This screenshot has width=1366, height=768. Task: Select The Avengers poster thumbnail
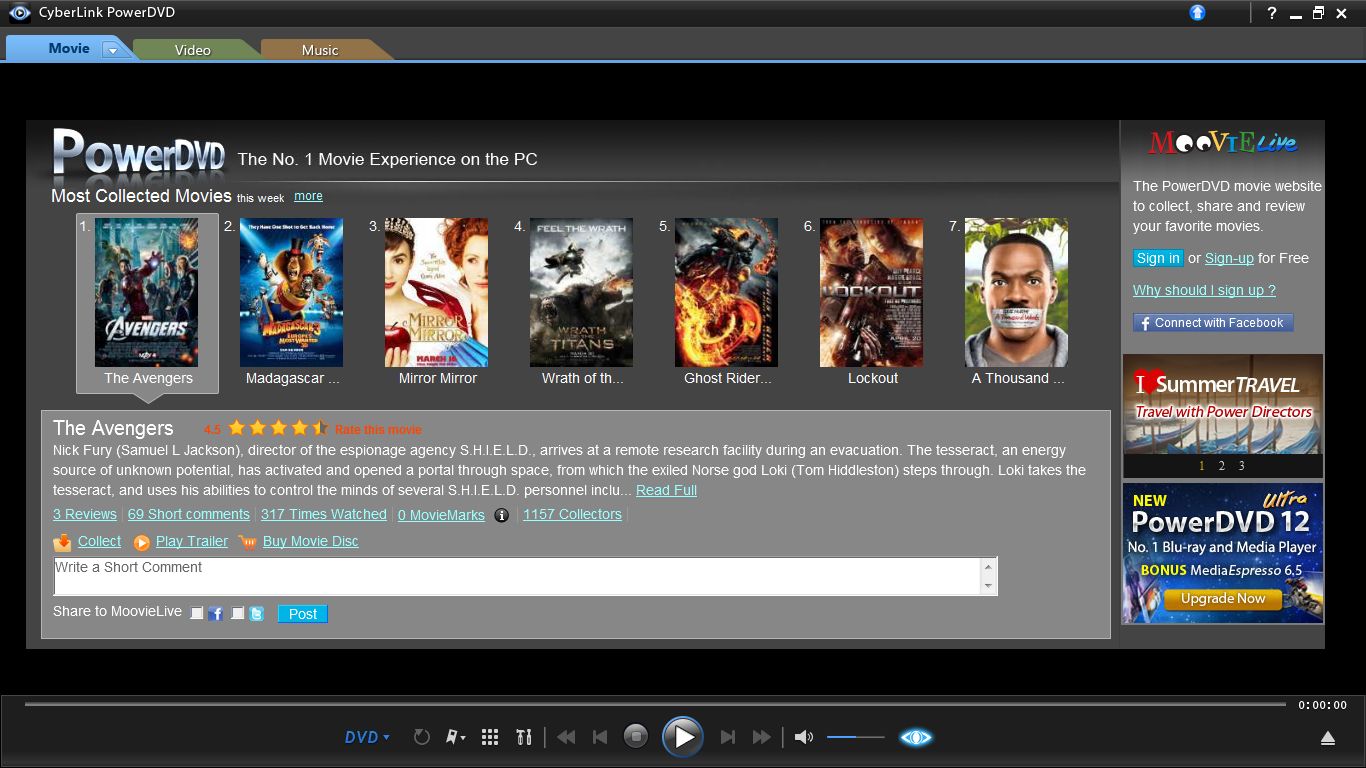tap(146, 292)
